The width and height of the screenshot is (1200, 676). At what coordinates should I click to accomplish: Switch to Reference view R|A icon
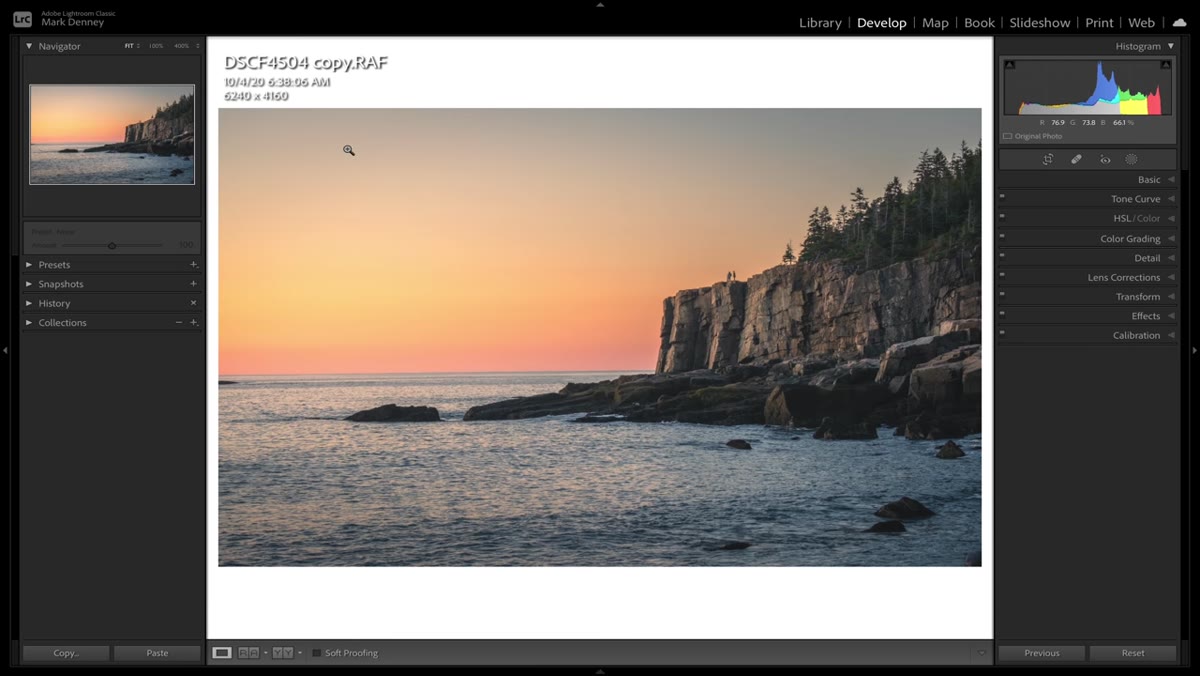[x=248, y=653]
